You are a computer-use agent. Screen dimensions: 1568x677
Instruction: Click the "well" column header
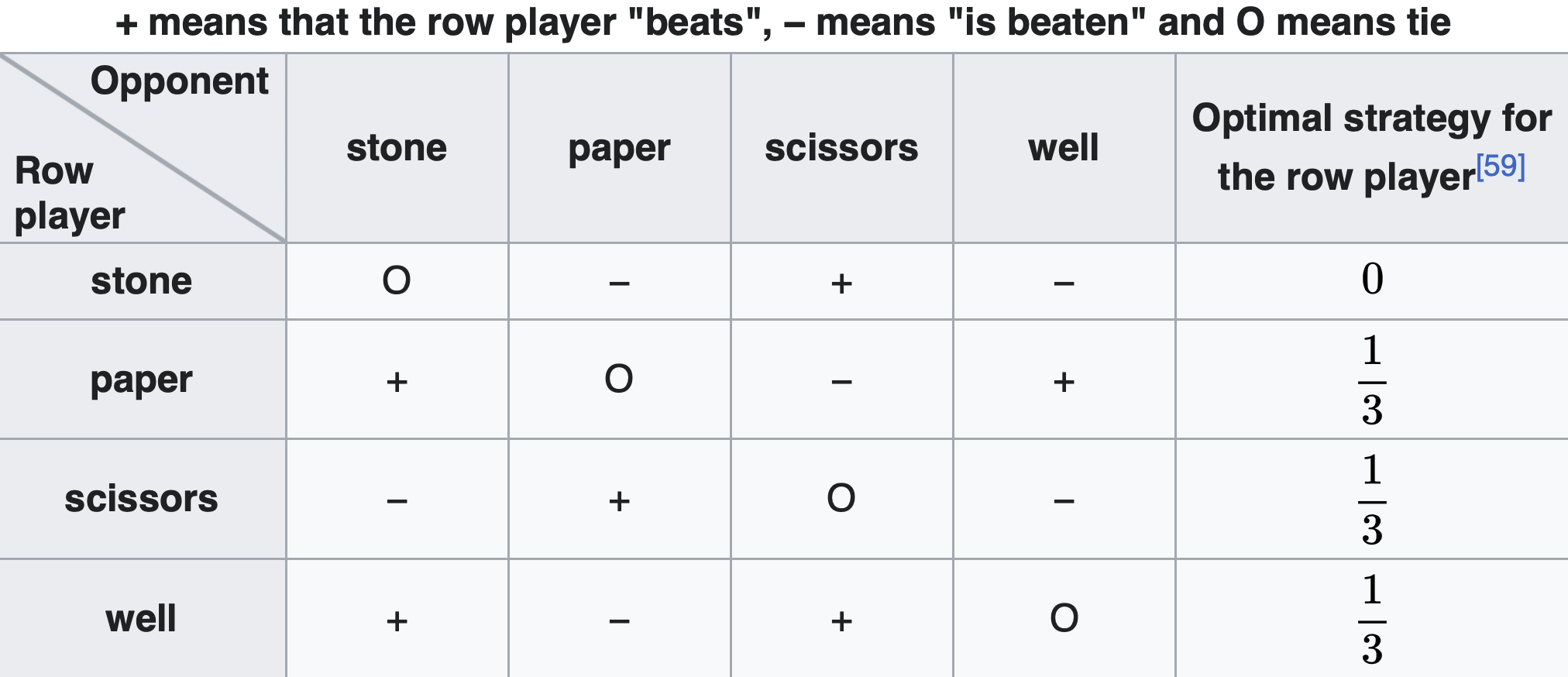click(1063, 148)
